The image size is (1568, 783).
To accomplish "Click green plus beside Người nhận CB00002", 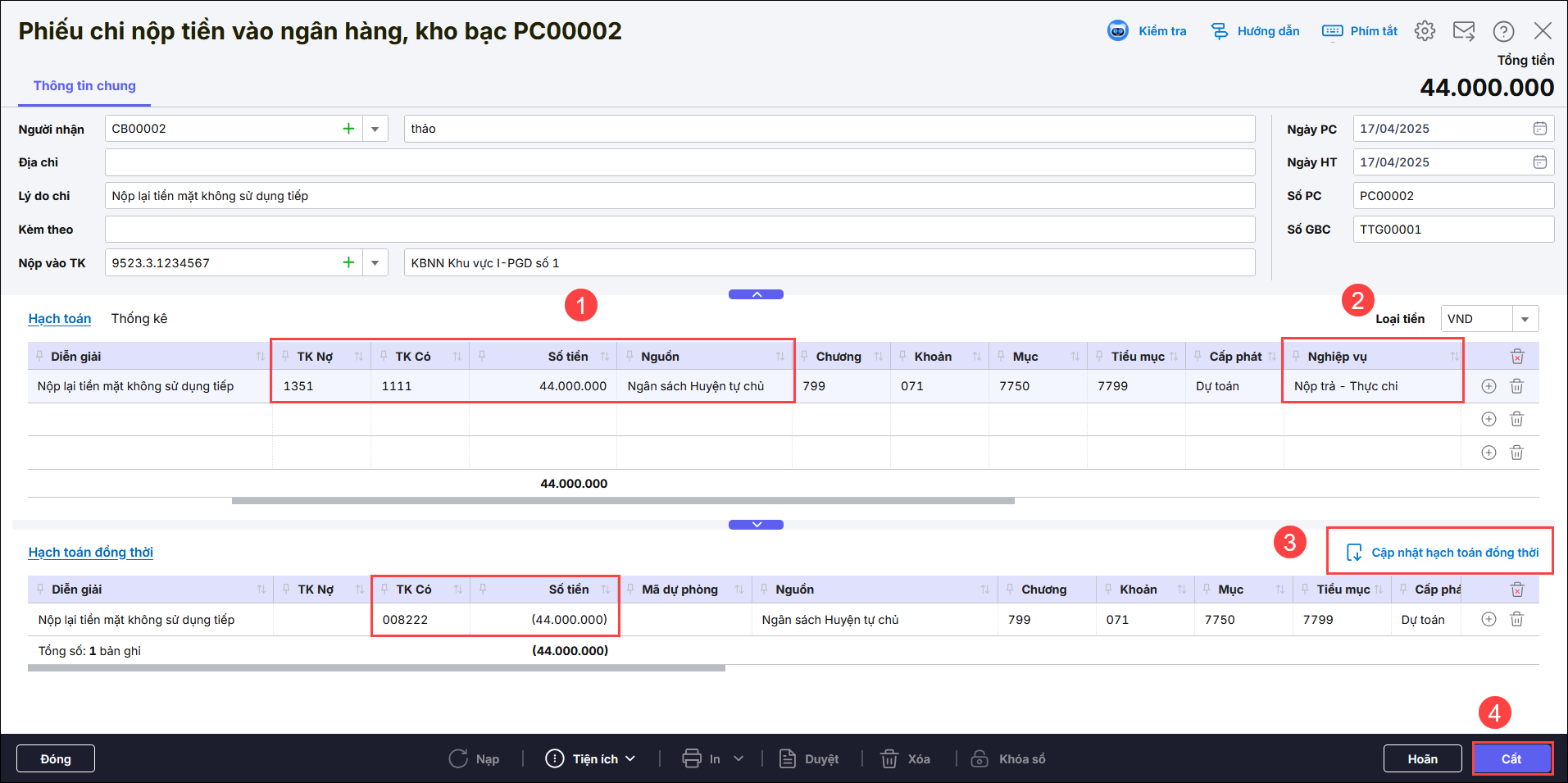I will click(348, 129).
